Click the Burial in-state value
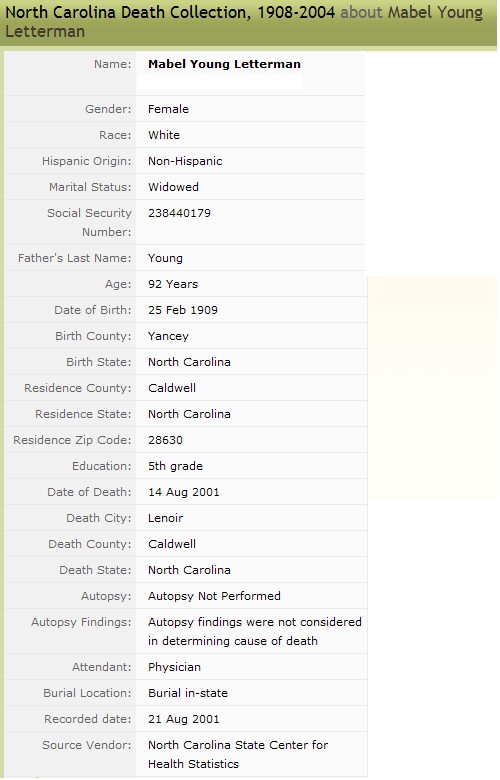500x780 pixels. pos(188,693)
